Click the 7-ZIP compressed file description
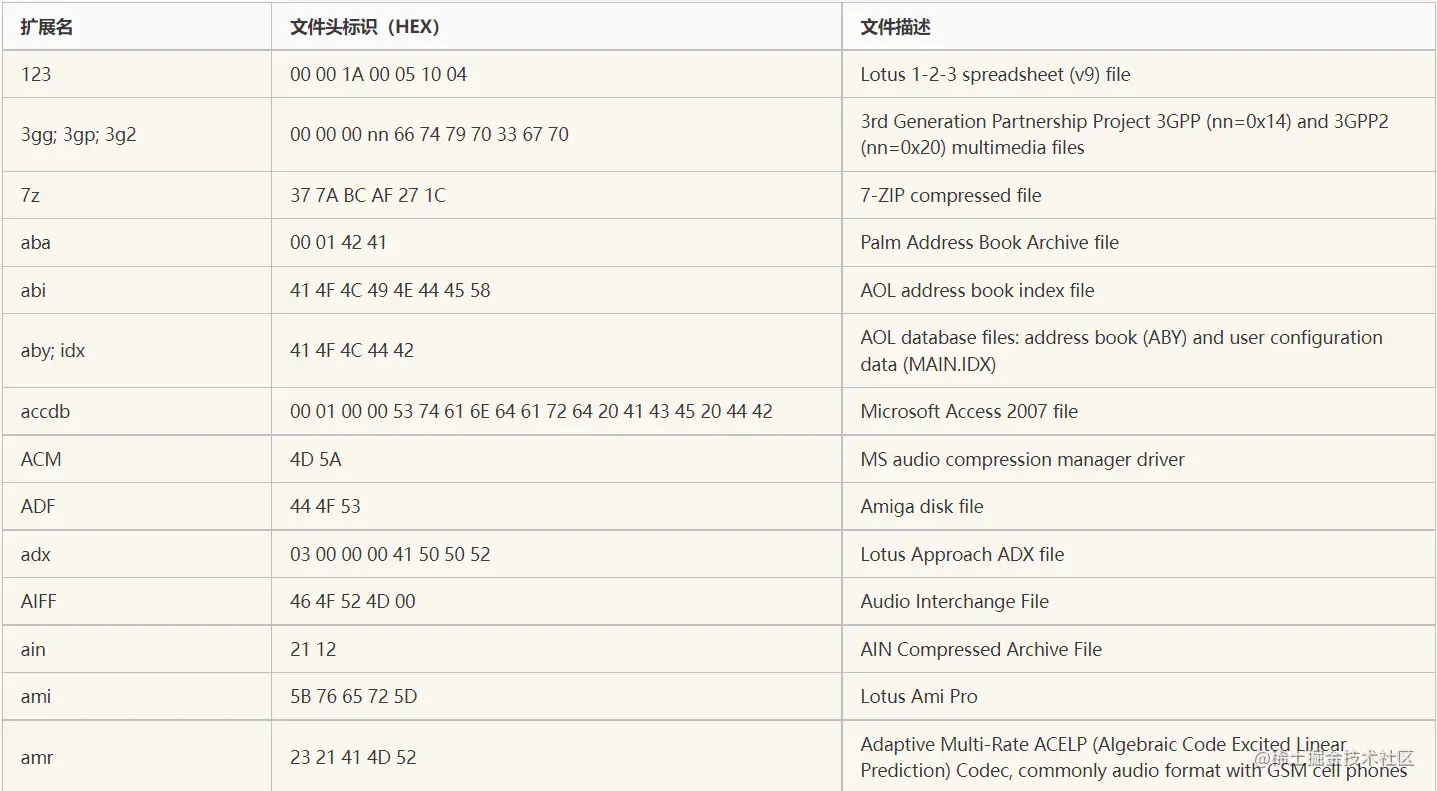The image size is (1437, 791). pos(950,195)
